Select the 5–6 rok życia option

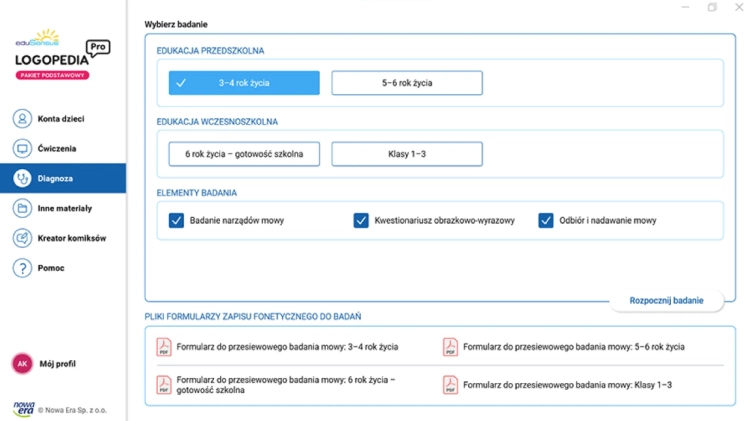pos(407,83)
